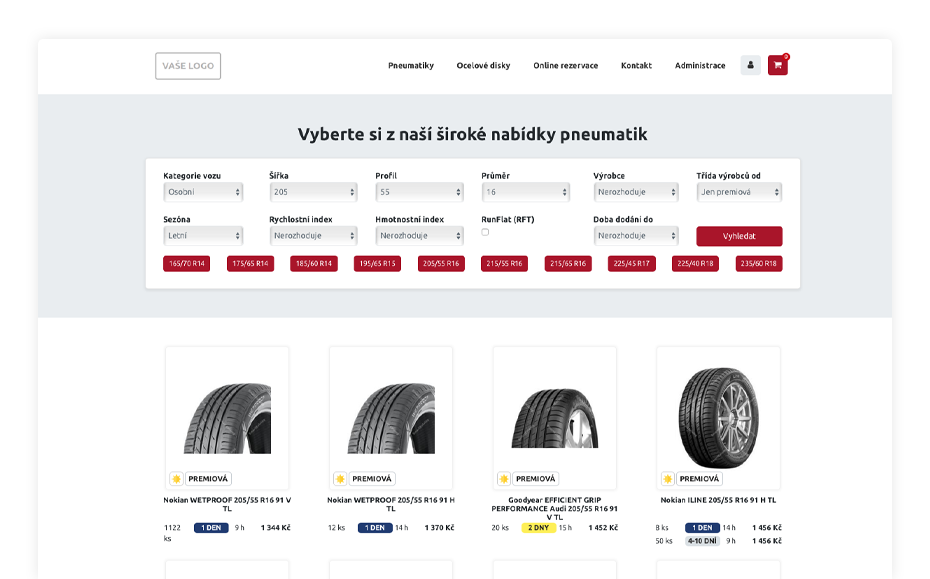Select the 165/70 R14 size shortcut
Viewport: 930px width, 579px height.
tap(186, 264)
